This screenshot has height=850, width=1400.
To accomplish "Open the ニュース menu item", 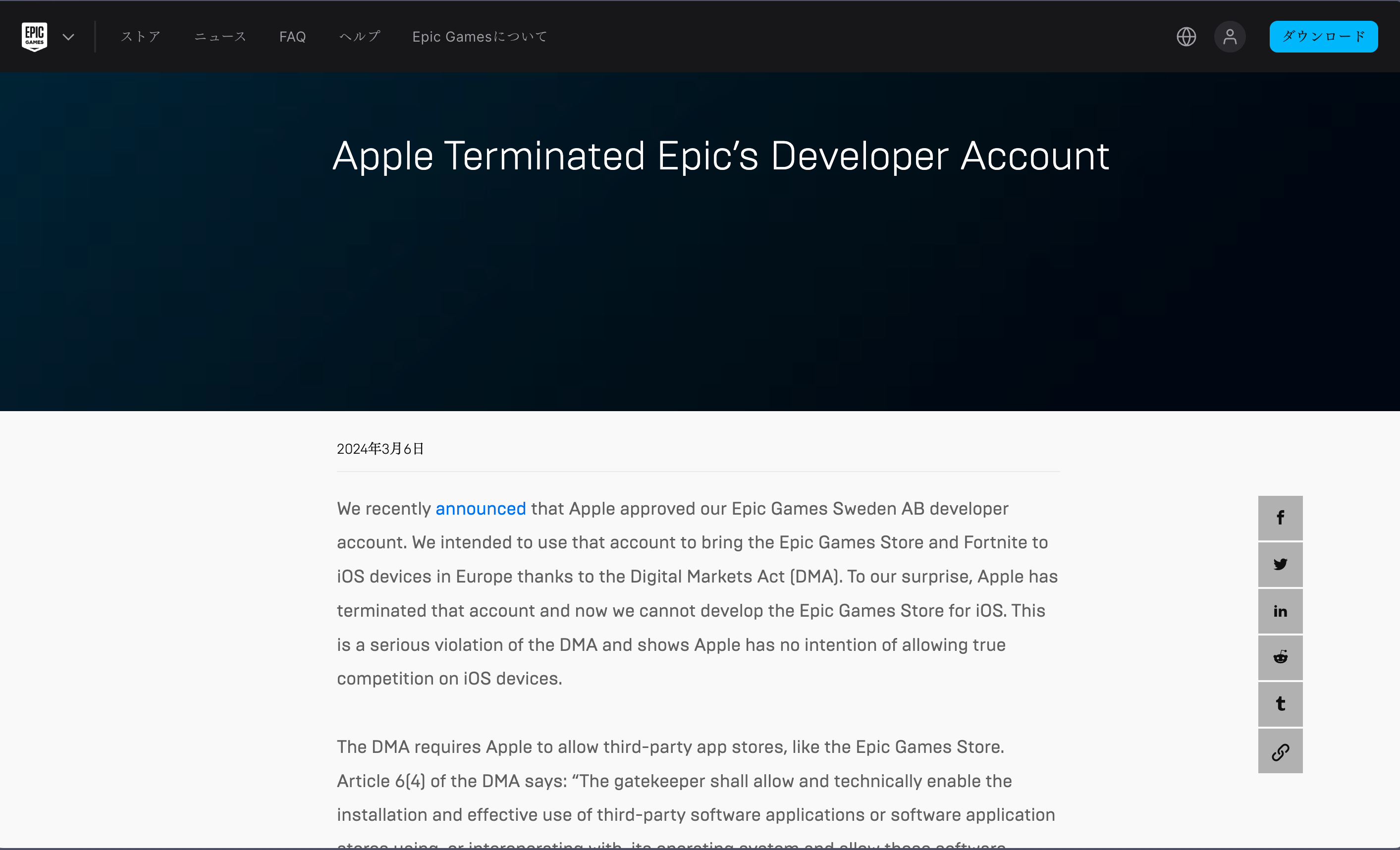I will (x=220, y=36).
